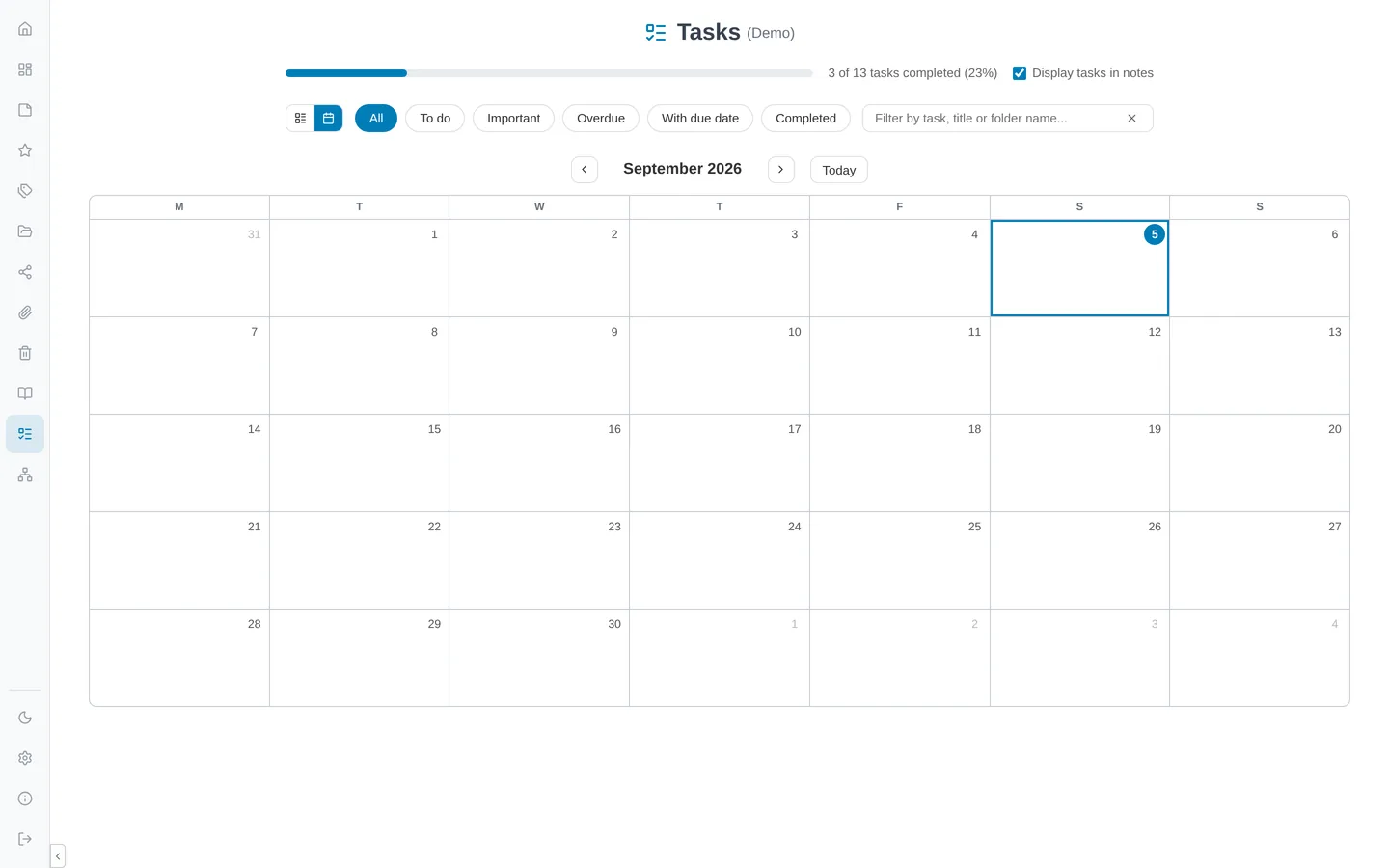Select the Overdue filter
Viewport: 1389px width, 868px height.
pyautogui.click(x=601, y=118)
